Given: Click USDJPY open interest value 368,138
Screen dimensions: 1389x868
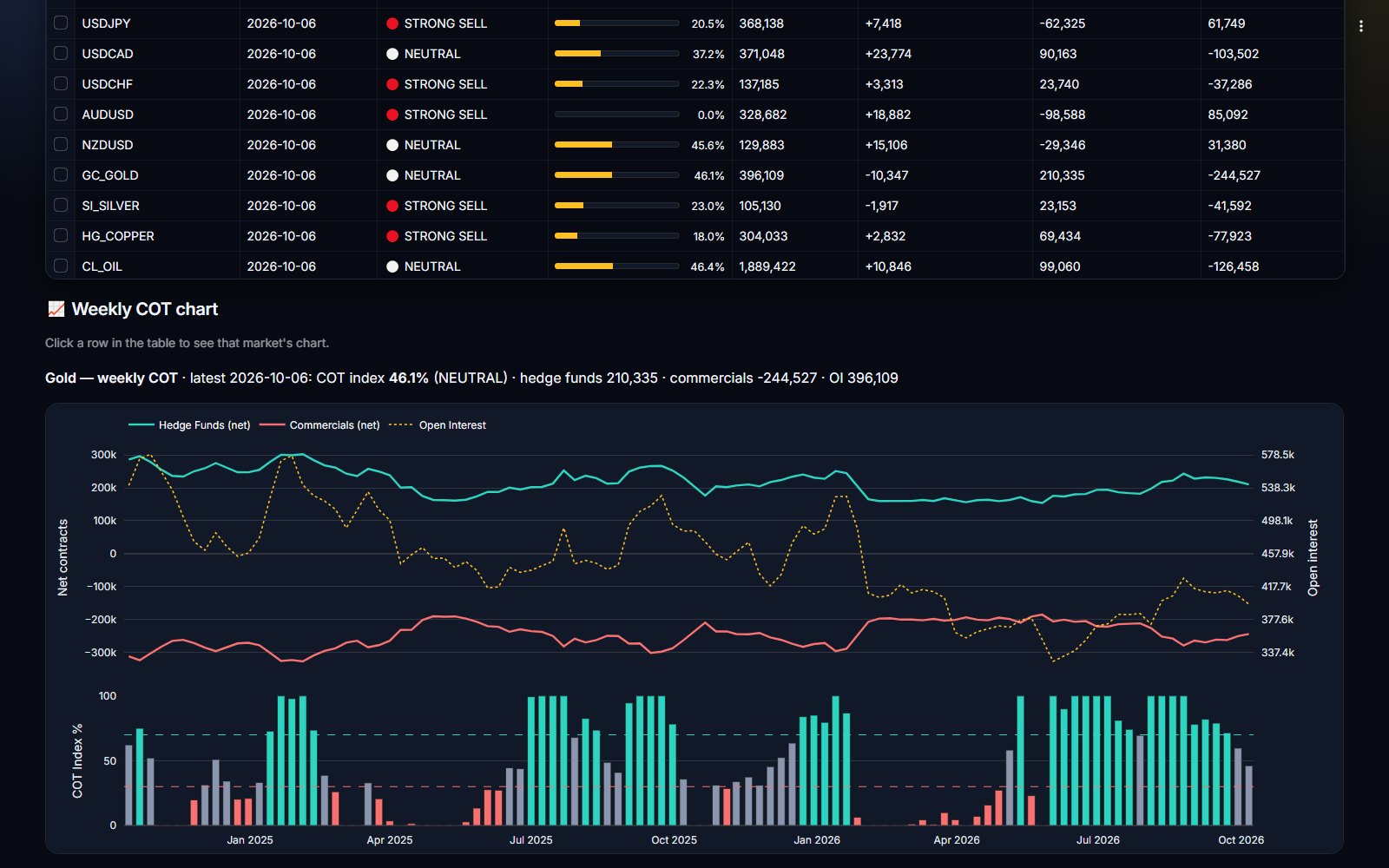Looking at the screenshot, I should pyautogui.click(x=761, y=23).
